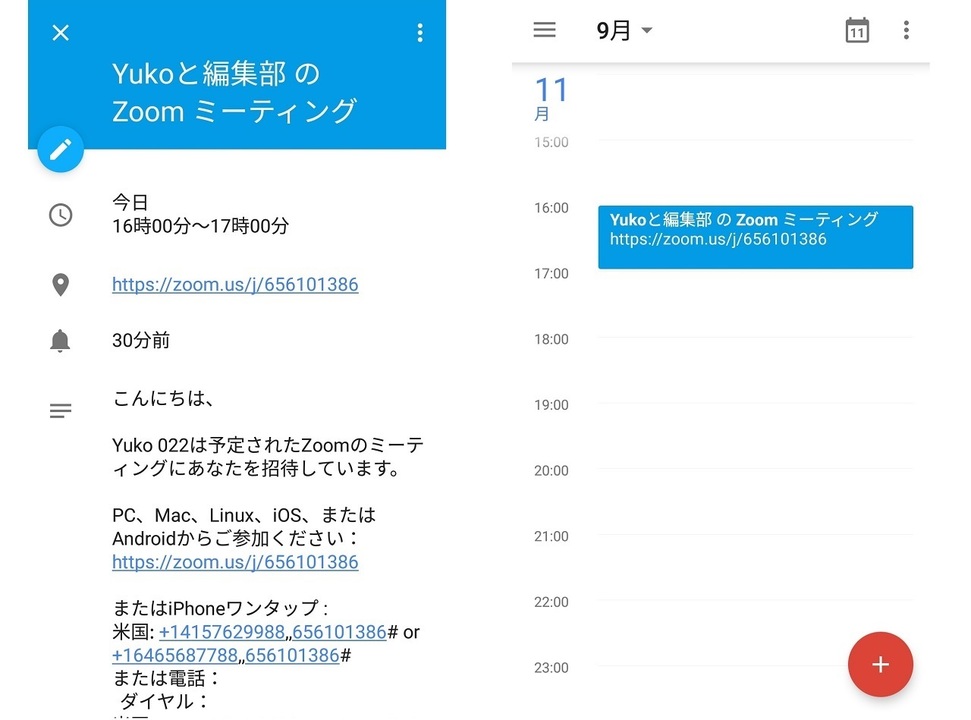Click the 20:00 time label
This screenshot has width=971, height=720.
click(551, 470)
